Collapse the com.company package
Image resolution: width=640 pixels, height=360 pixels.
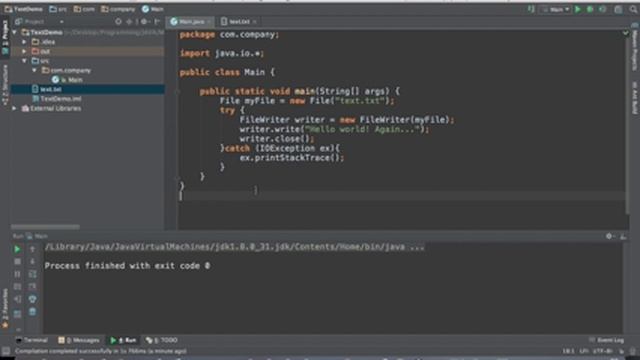point(34,70)
